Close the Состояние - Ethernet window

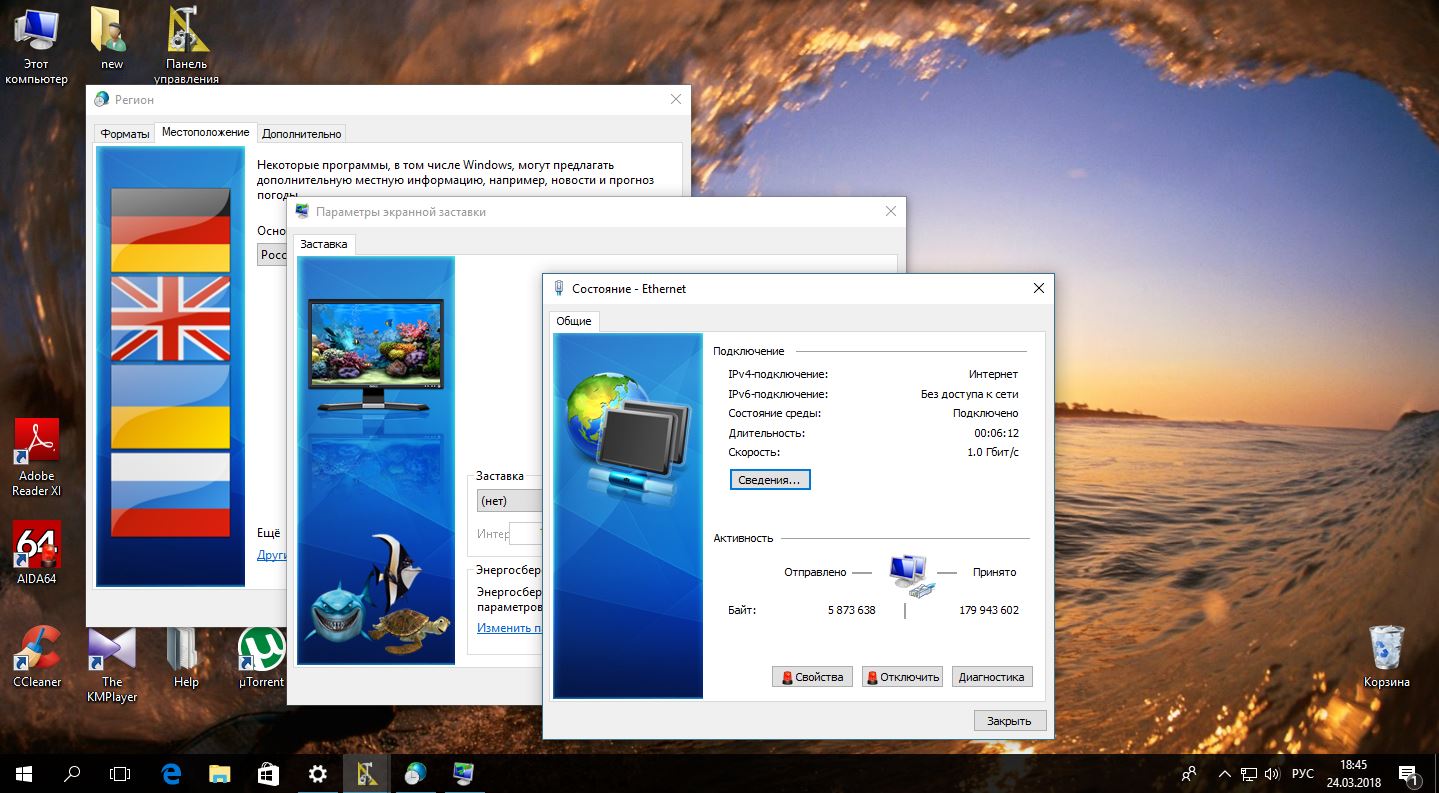pos(1039,288)
